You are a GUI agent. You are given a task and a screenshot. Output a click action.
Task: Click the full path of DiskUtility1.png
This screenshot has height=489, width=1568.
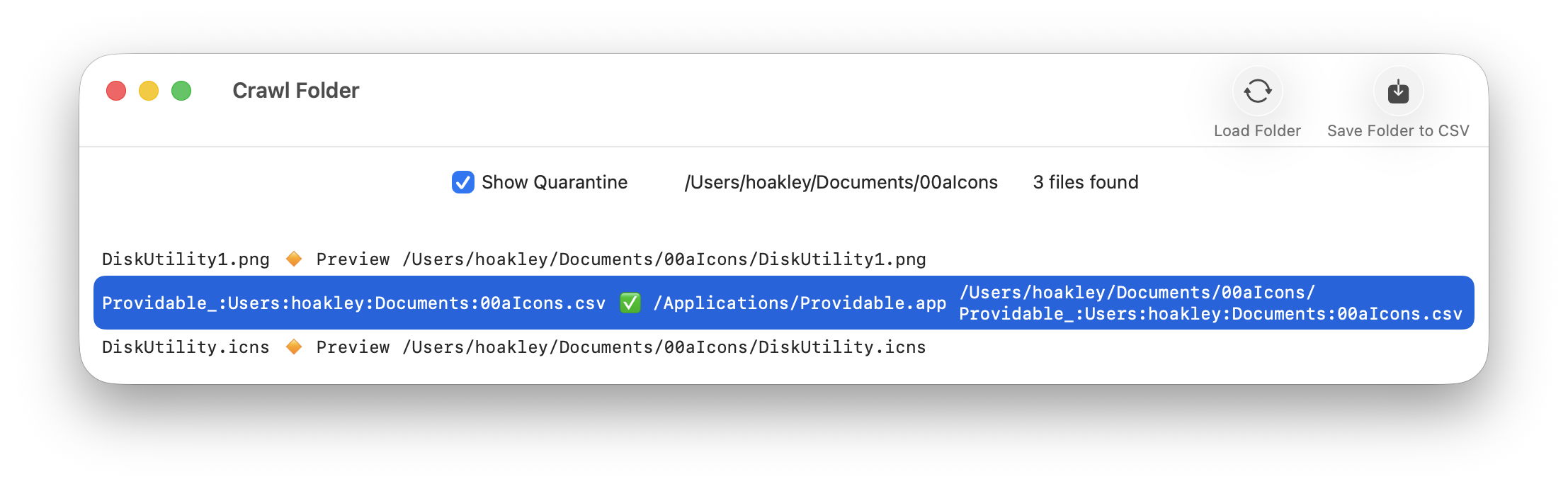664,259
